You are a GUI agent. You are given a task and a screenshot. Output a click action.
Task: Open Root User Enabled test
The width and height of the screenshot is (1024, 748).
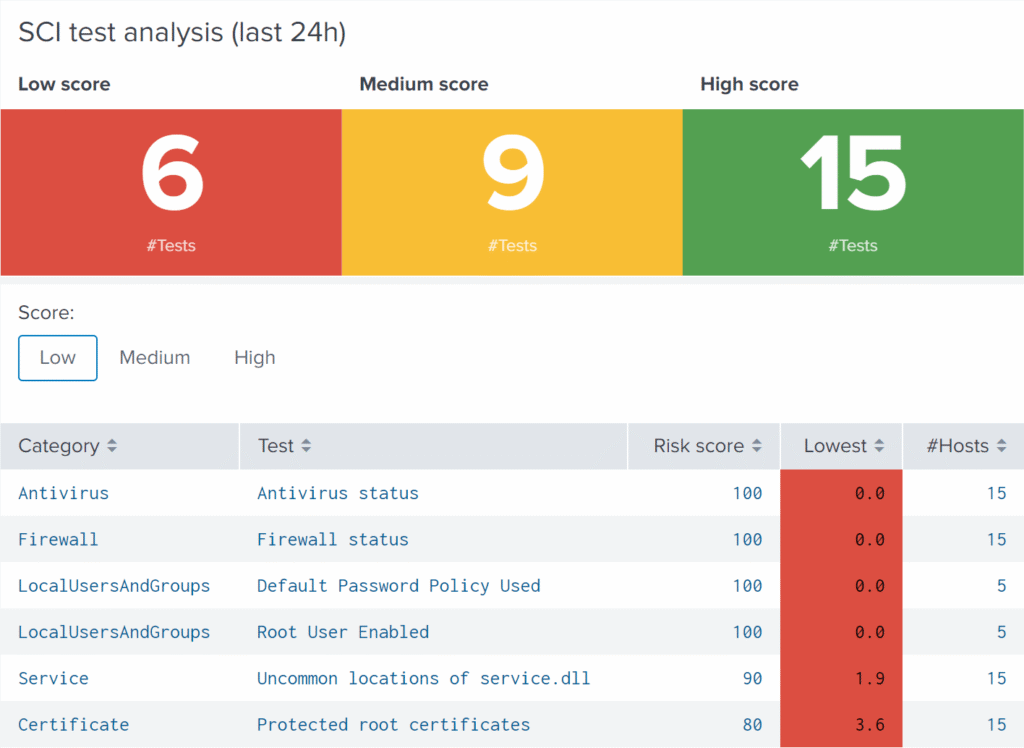click(343, 632)
